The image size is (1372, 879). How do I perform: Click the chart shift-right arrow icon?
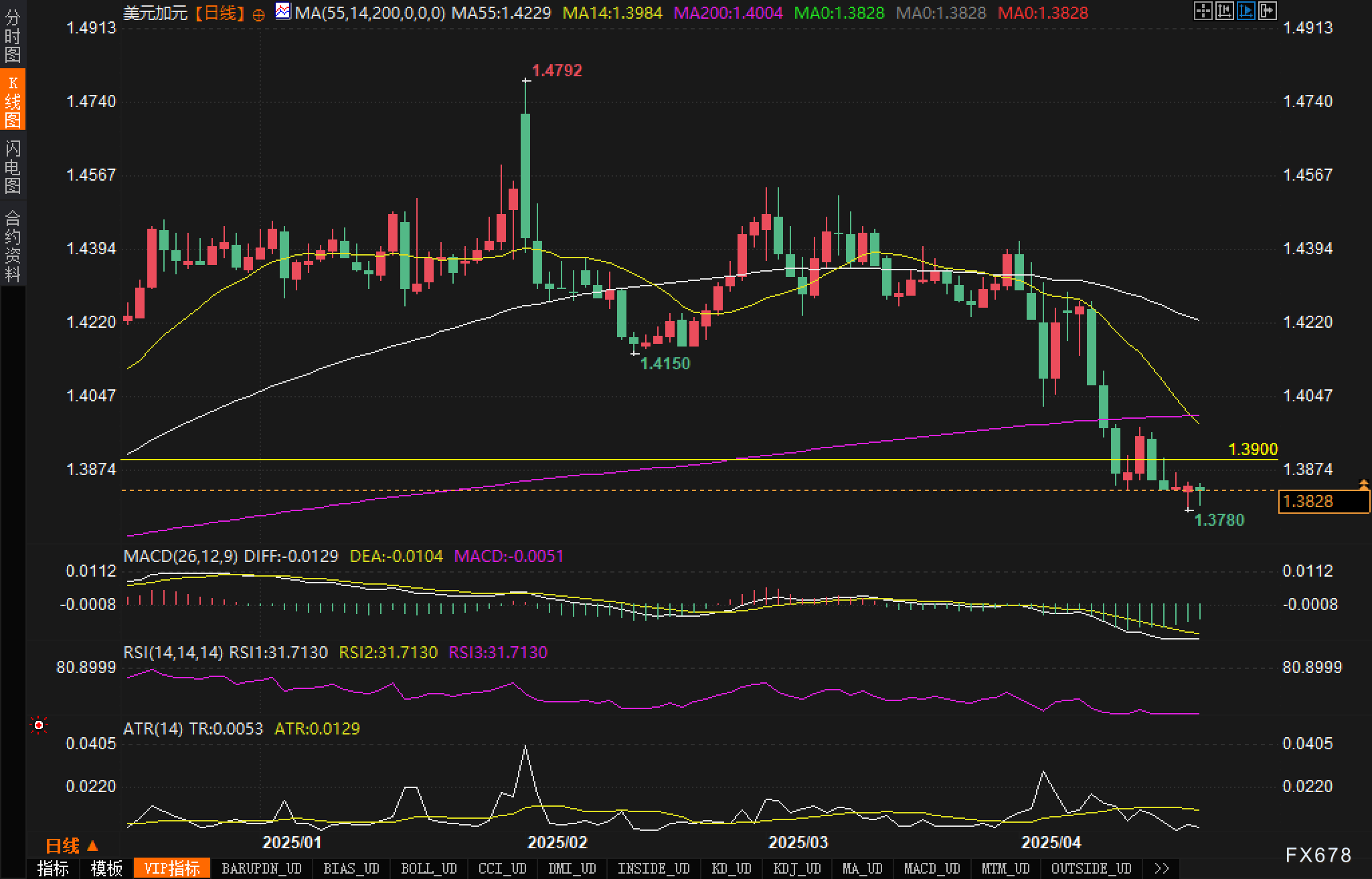coord(1267,11)
